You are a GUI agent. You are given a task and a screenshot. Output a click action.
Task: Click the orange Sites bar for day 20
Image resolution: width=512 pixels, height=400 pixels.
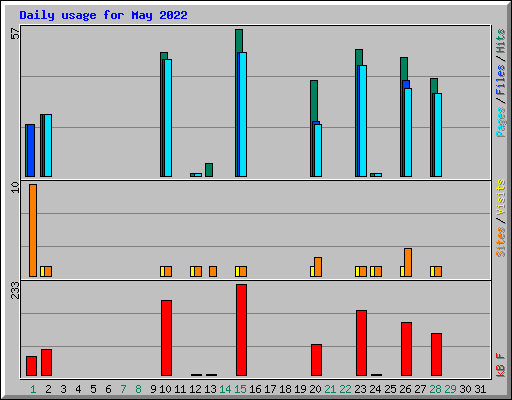tap(318, 267)
